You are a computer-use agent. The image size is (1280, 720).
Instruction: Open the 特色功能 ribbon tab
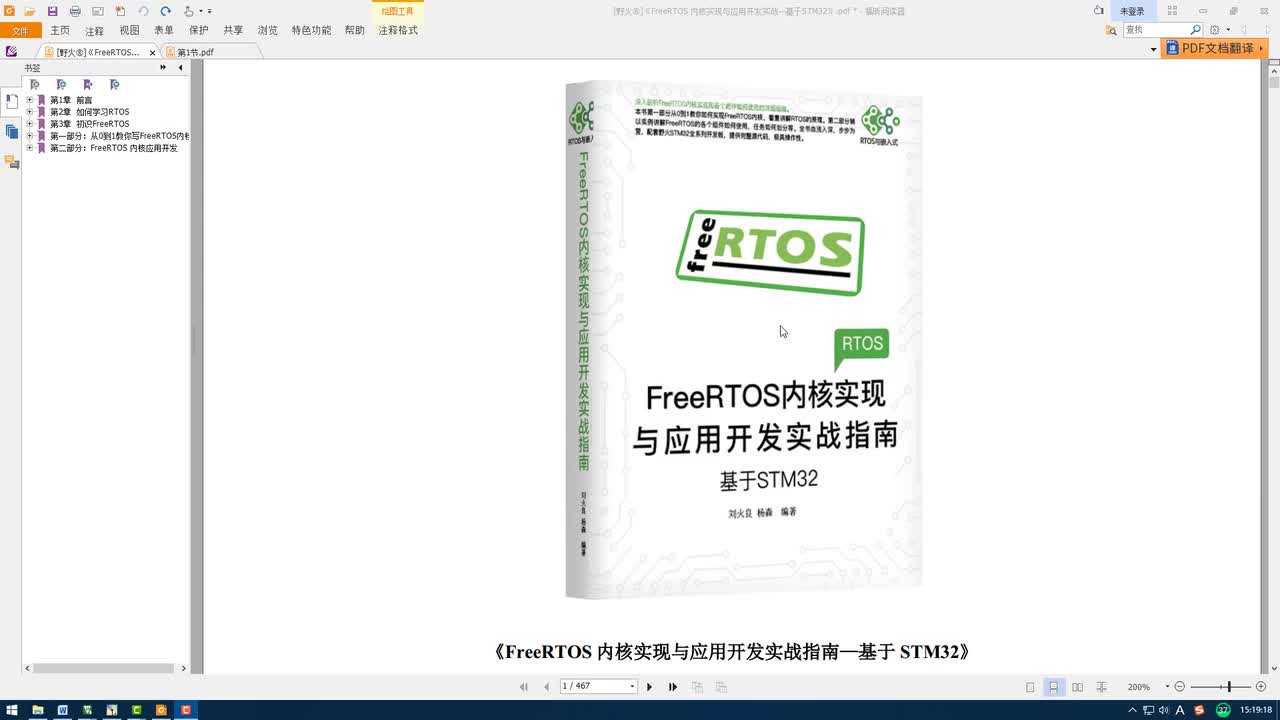[x=311, y=31]
